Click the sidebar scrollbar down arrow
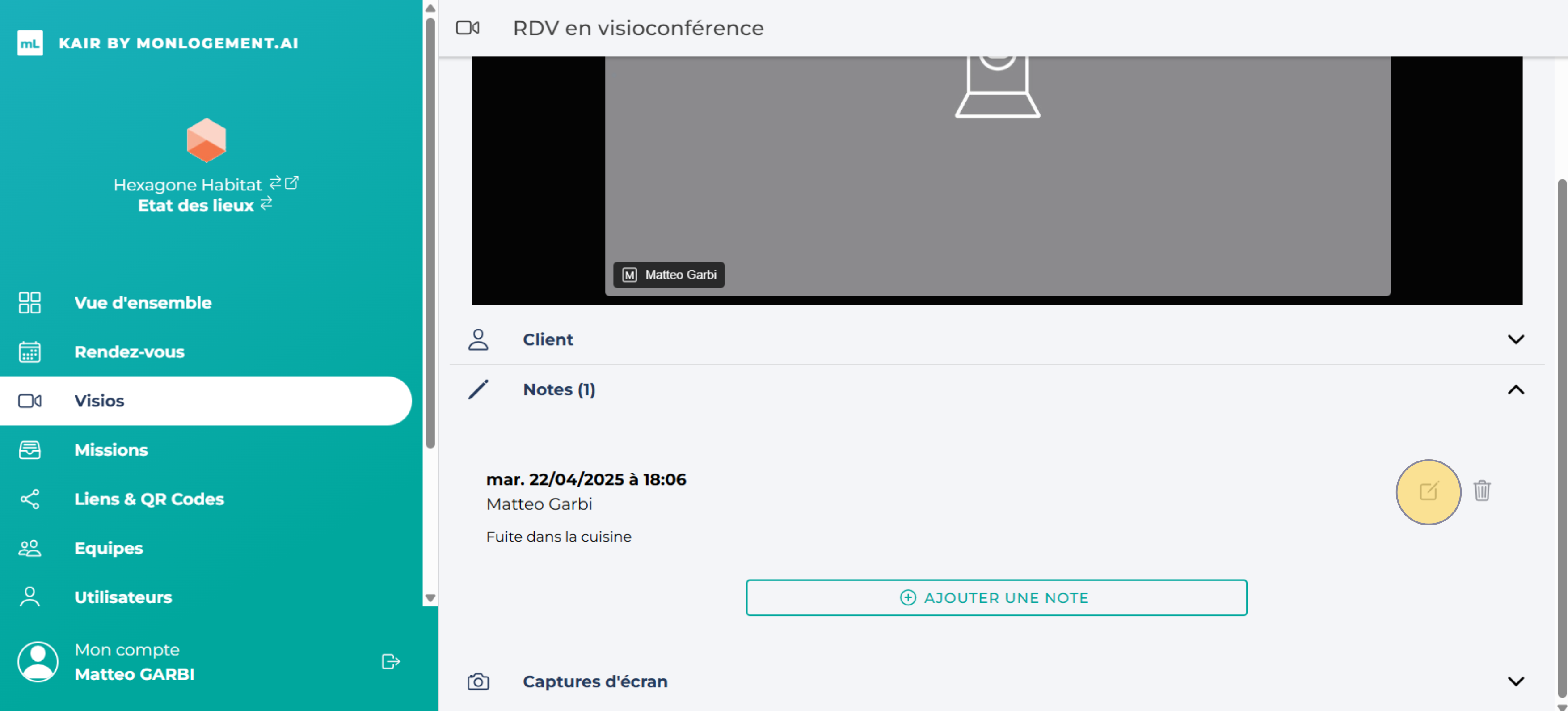1568x711 pixels. coord(430,598)
